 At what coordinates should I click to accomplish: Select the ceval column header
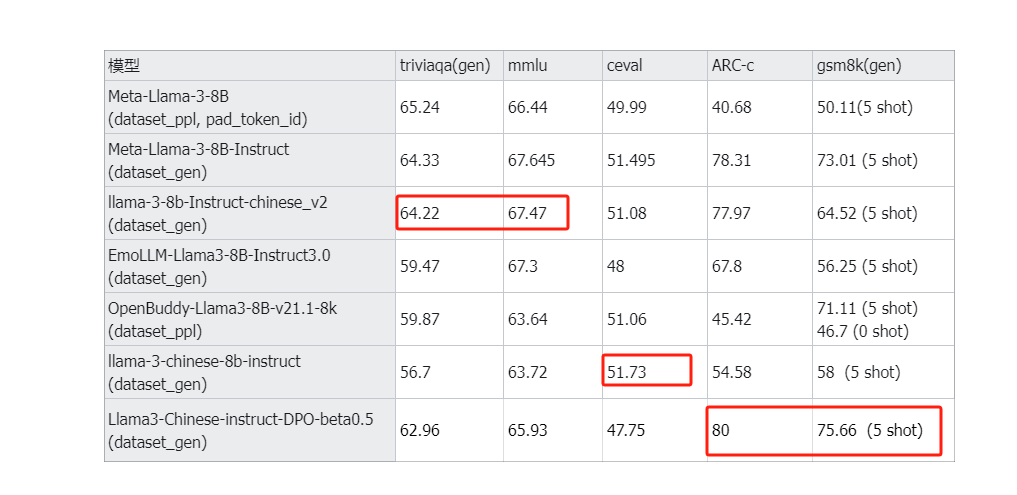pyautogui.click(x=654, y=66)
